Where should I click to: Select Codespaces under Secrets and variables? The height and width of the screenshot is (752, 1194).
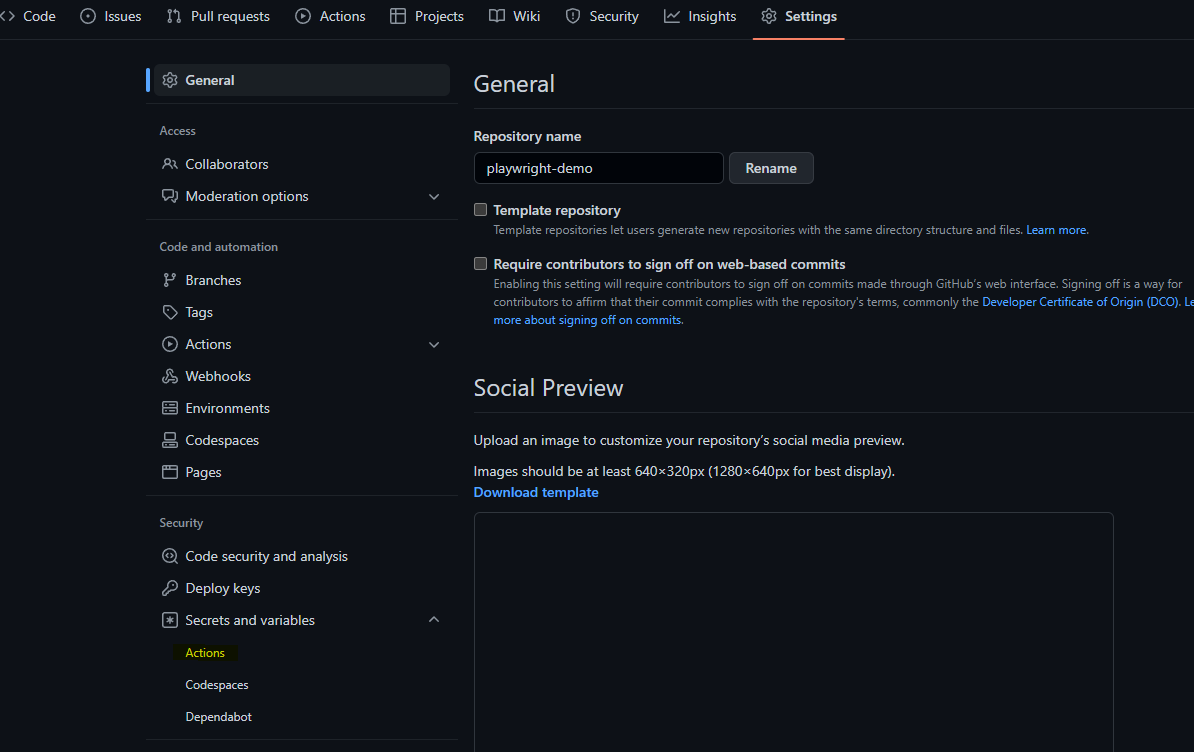[x=217, y=684]
